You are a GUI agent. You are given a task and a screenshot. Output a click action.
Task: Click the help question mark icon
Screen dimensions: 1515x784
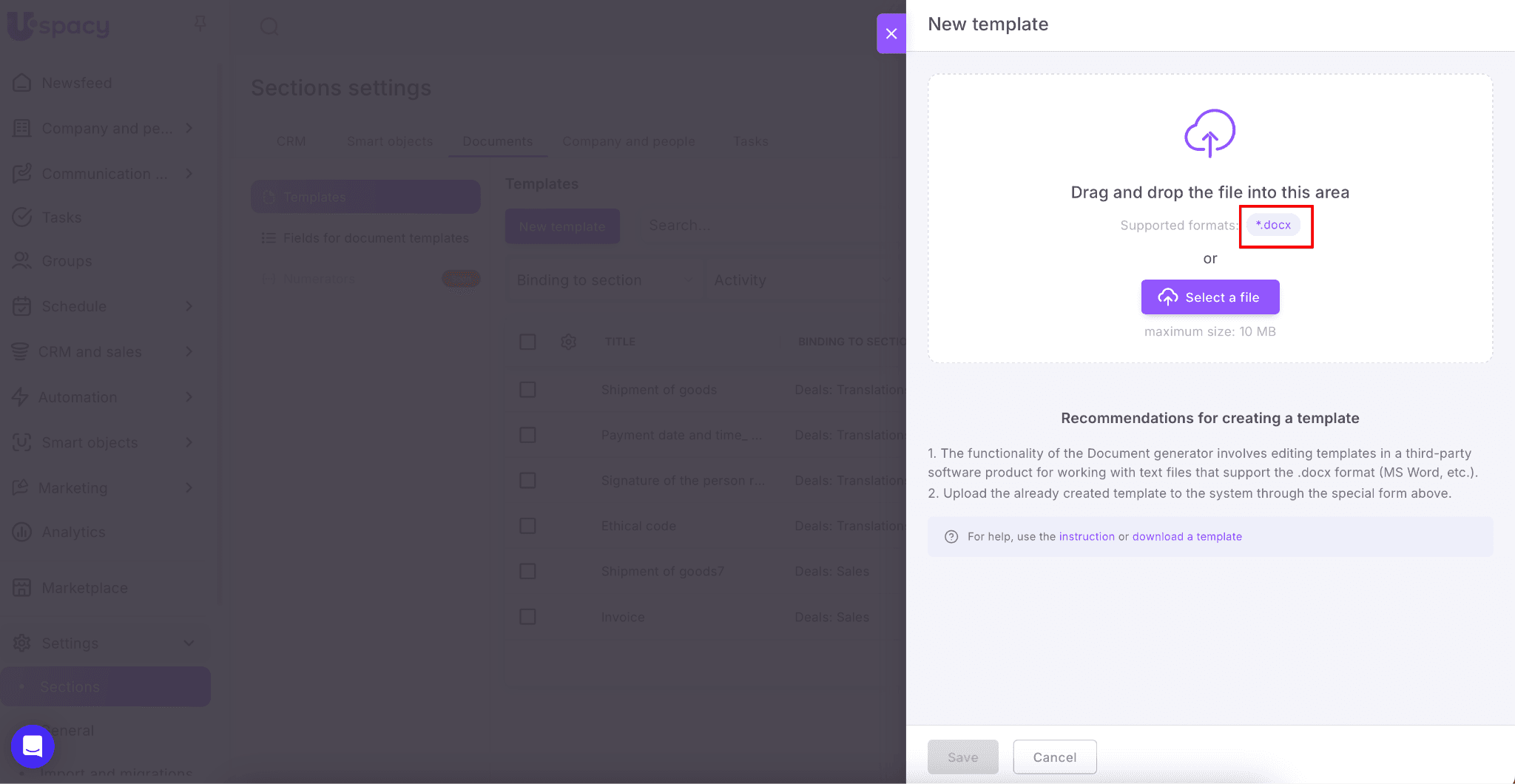point(951,537)
